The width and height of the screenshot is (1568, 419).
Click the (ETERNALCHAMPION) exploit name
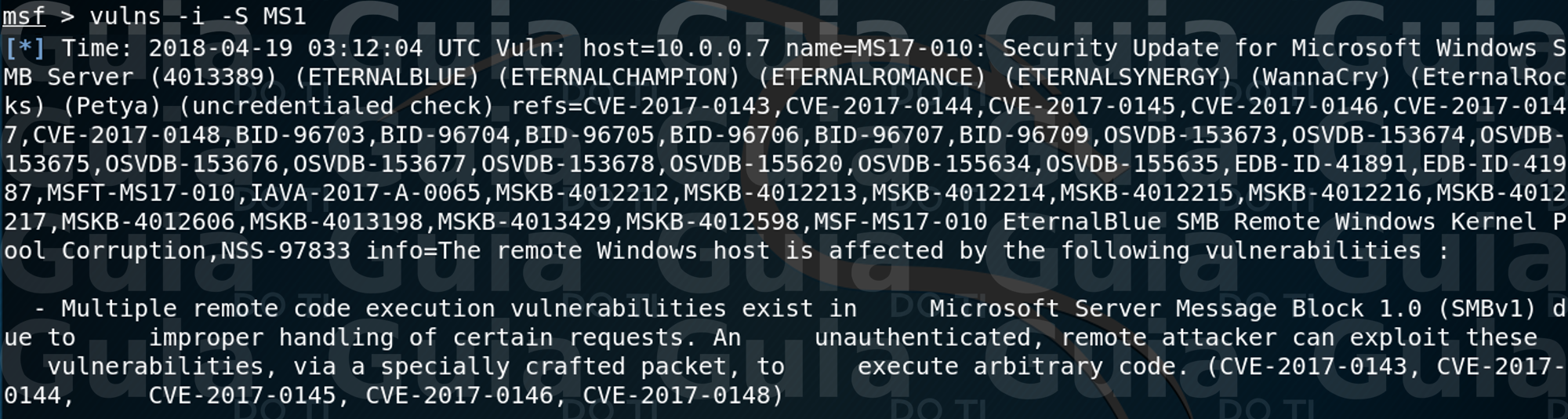tap(618, 78)
